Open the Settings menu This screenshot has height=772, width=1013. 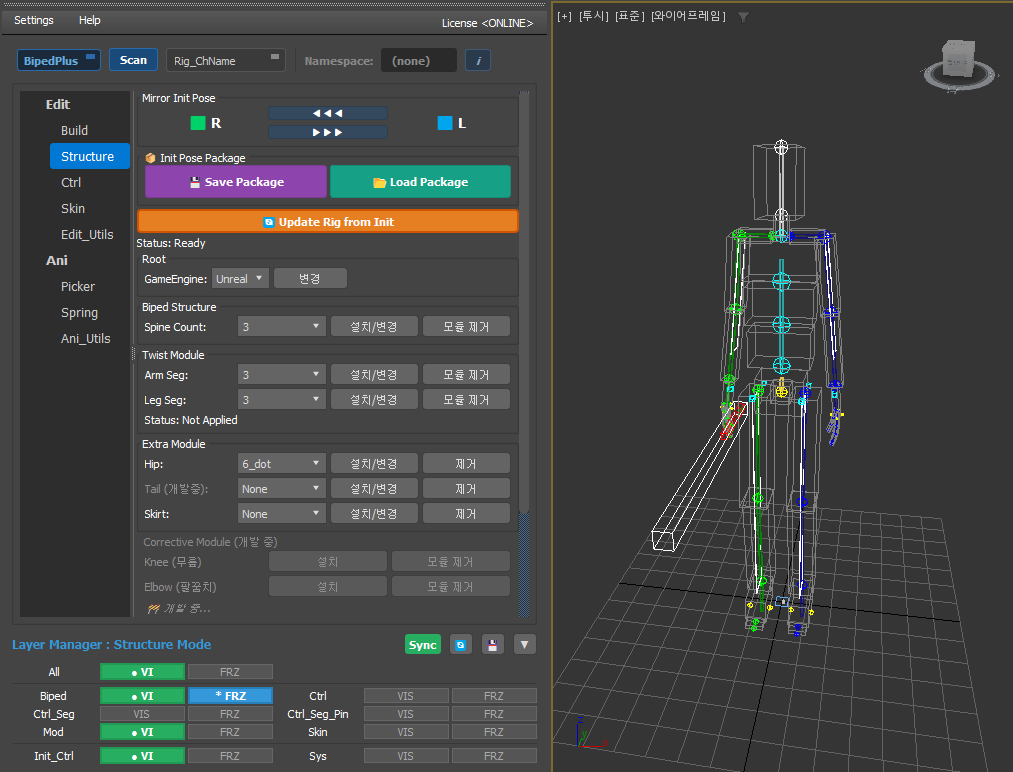[x=34, y=20]
